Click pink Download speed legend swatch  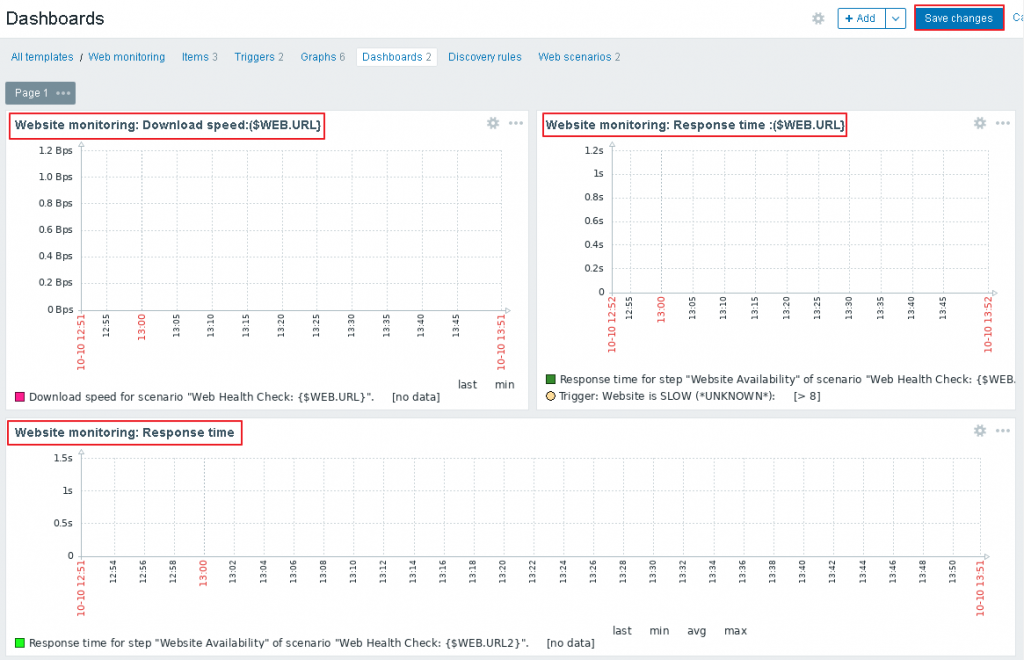click(20, 396)
